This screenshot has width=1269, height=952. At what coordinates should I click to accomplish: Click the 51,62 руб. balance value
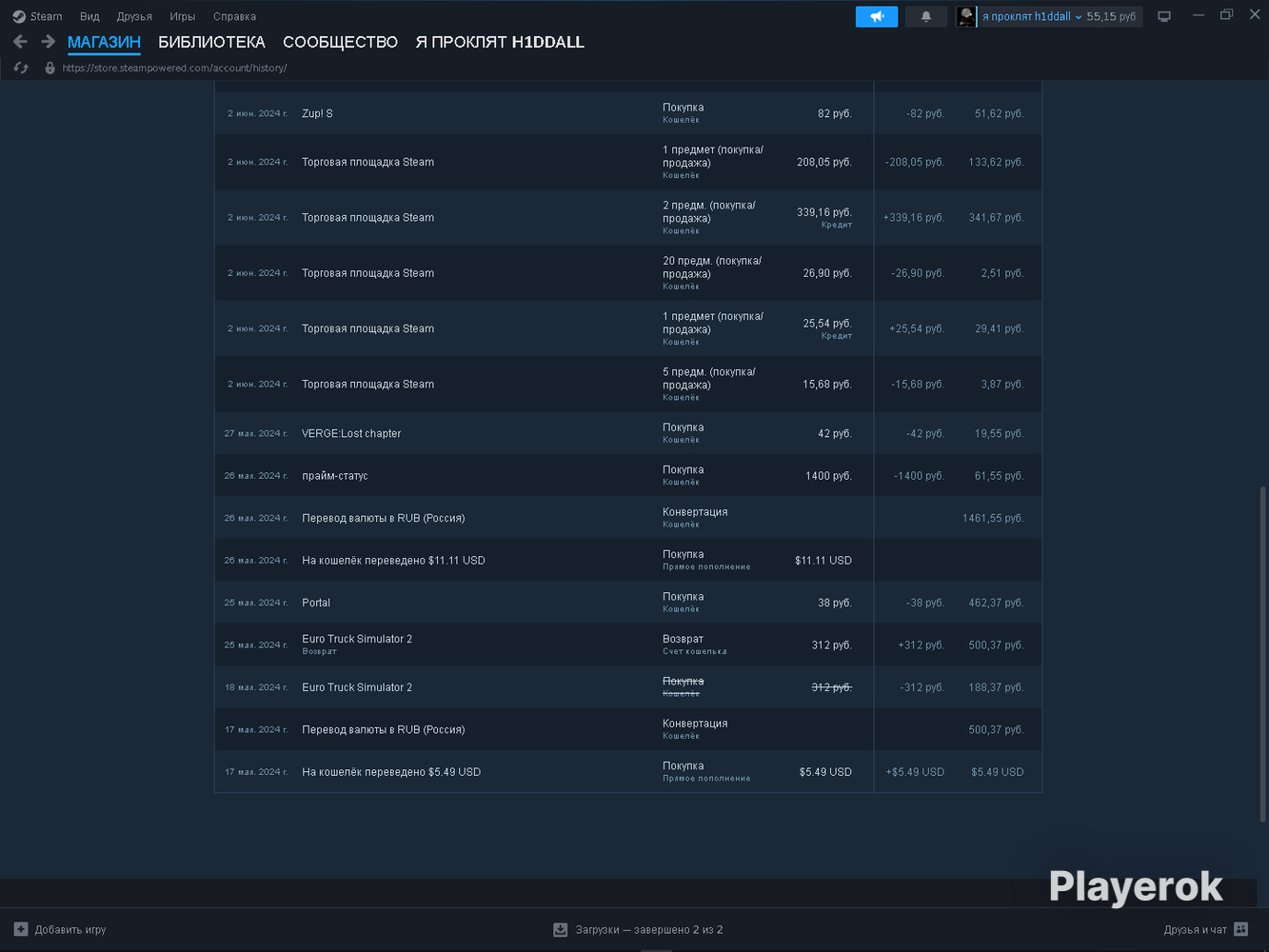point(999,113)
